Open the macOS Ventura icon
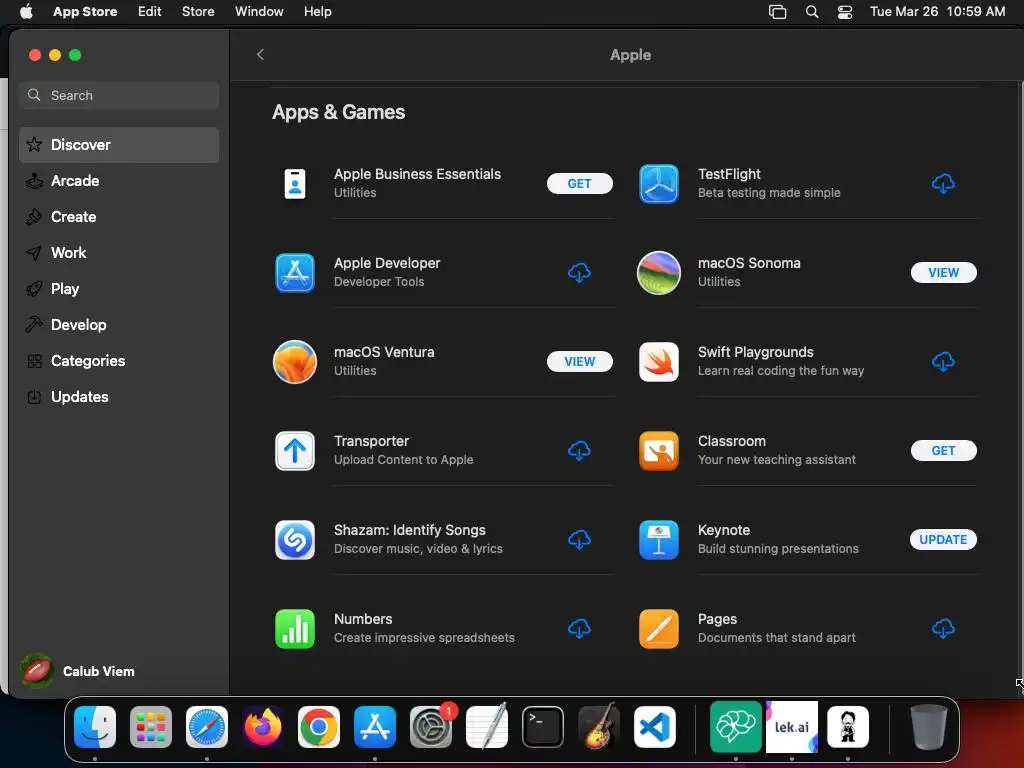 click(x=295, y=361)
